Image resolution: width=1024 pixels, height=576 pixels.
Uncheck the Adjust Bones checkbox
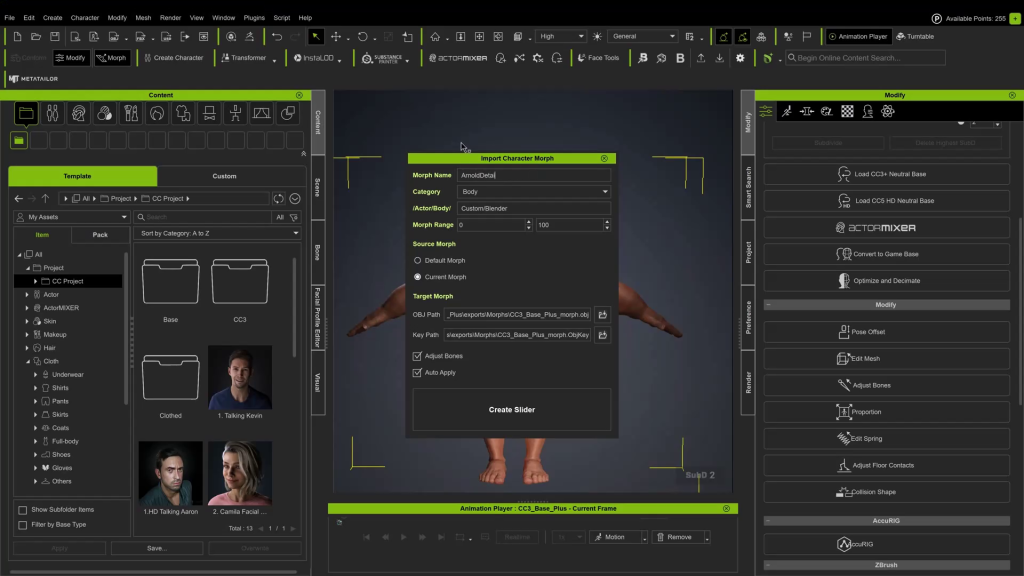[x=417, y=356]
